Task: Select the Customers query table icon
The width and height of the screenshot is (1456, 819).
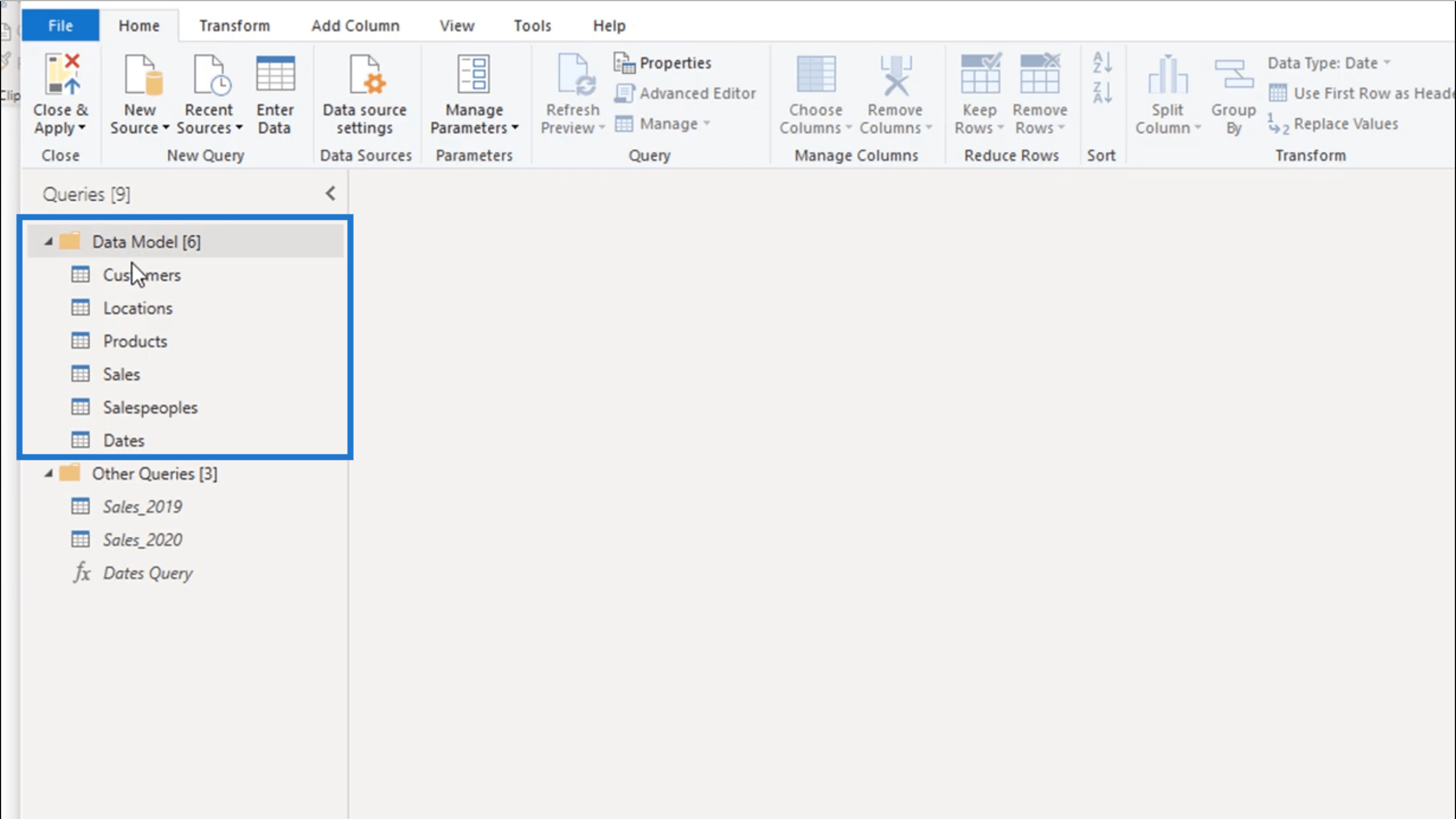Action: 80,275
